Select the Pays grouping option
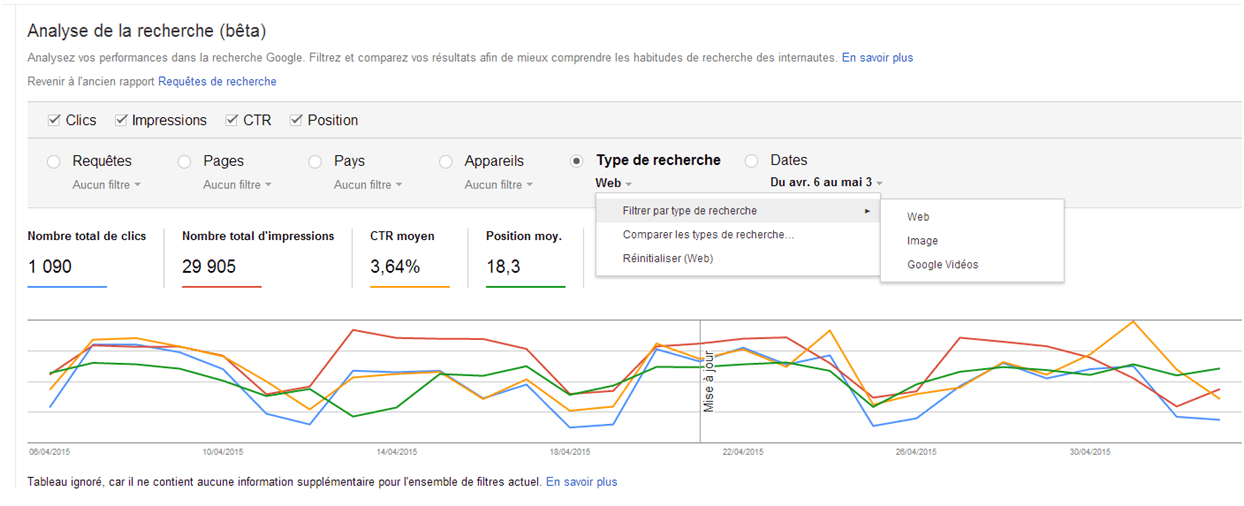 point(315,161)
